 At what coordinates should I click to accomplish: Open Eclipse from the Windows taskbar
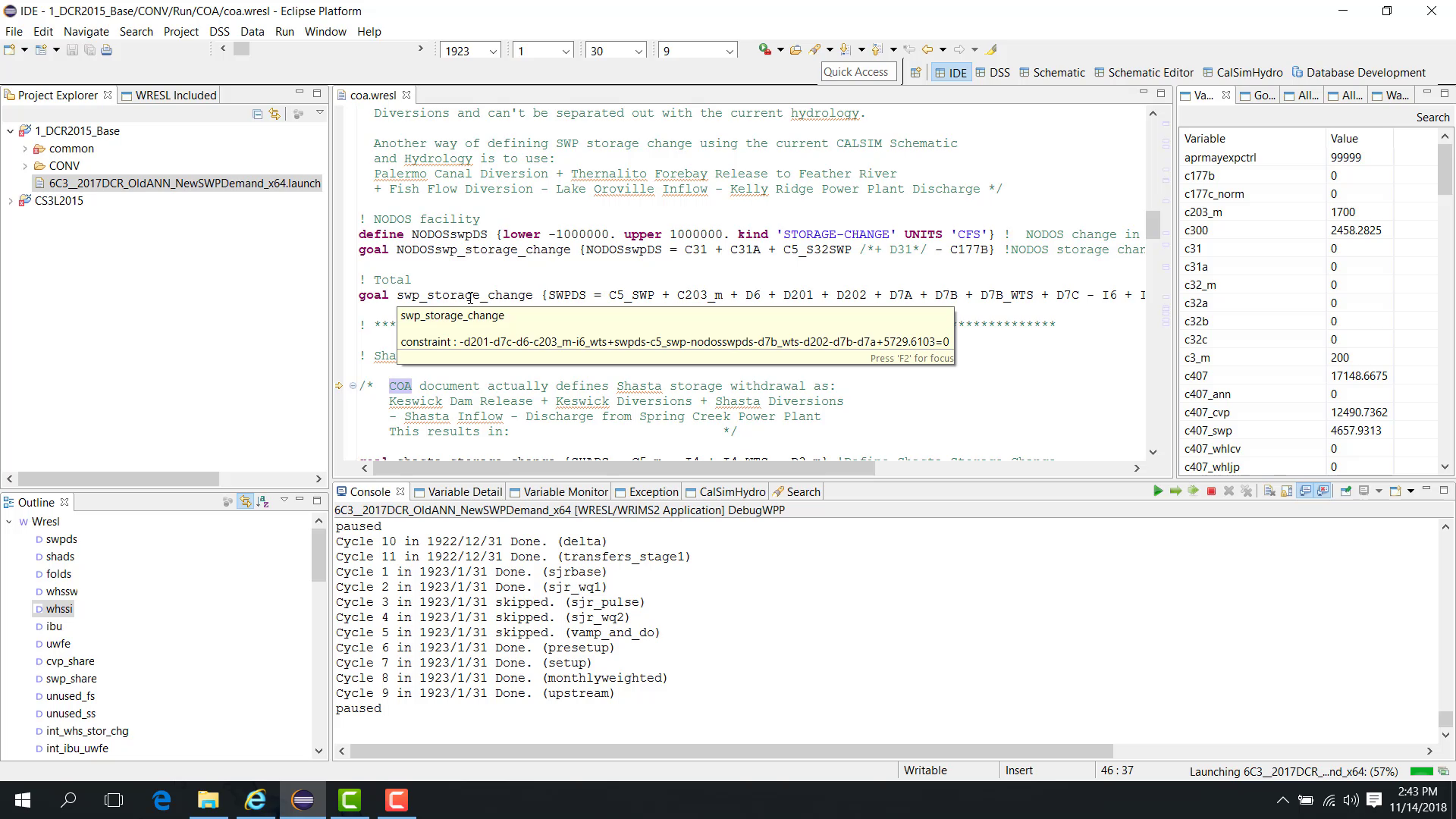coord(303,800)
